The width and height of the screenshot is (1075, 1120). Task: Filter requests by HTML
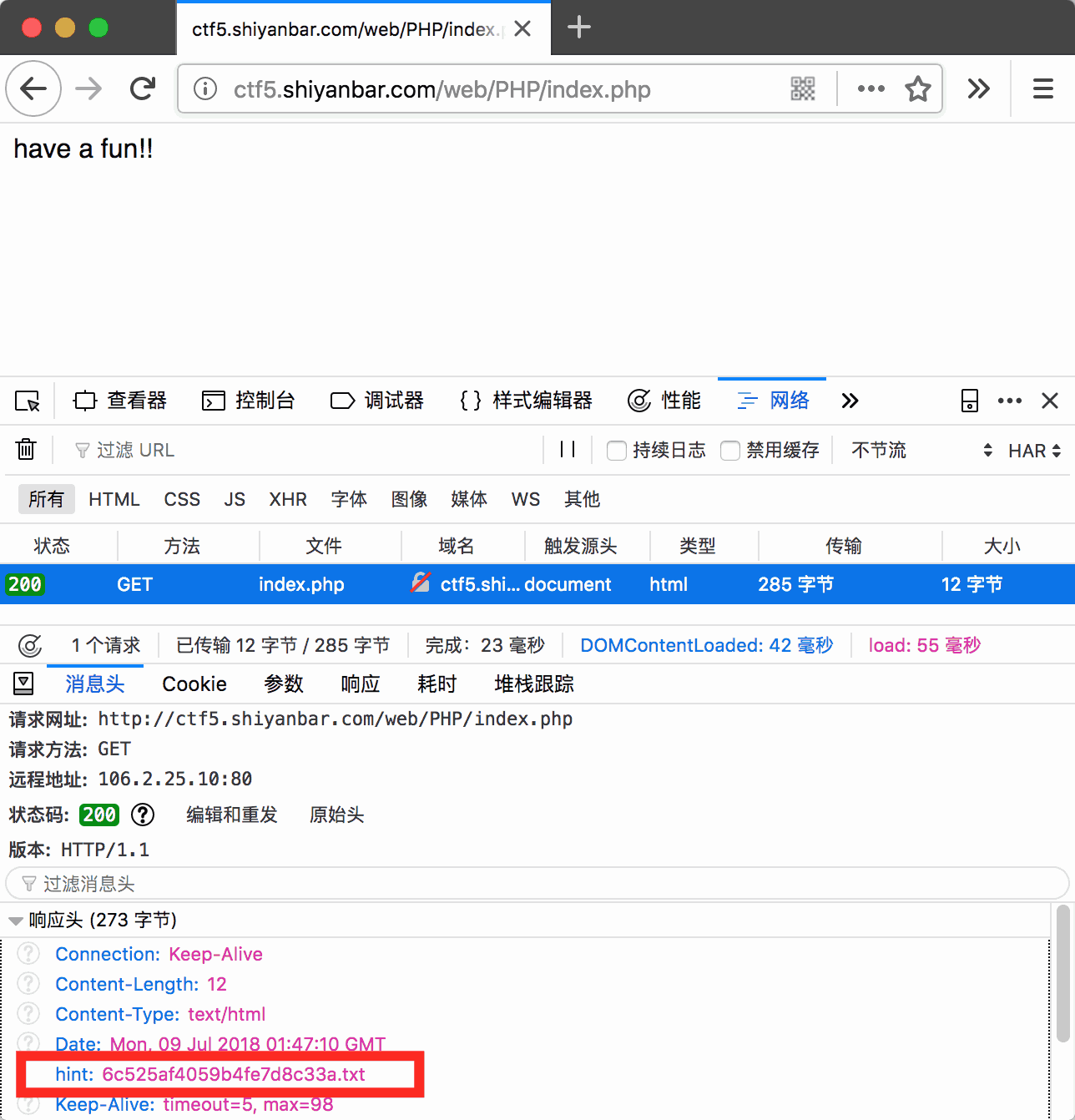pyautogui.click(x=114, y=499)
